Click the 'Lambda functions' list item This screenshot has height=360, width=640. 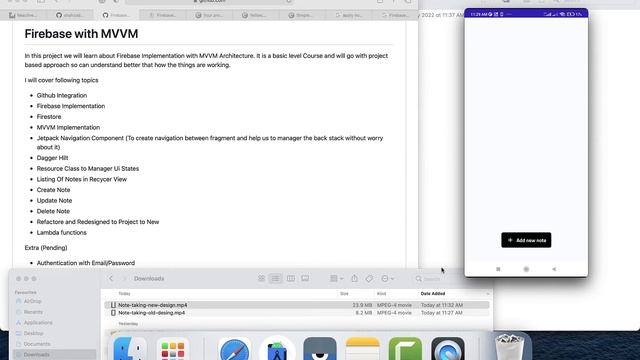point(62,232)
